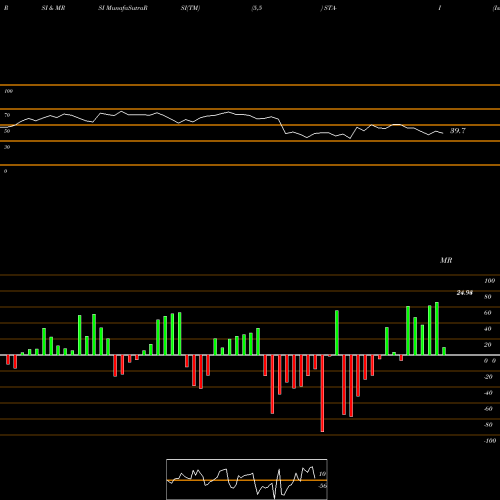Click the tallest green bar near MR right edge
The image size is (500, 500).
point(437,329)
